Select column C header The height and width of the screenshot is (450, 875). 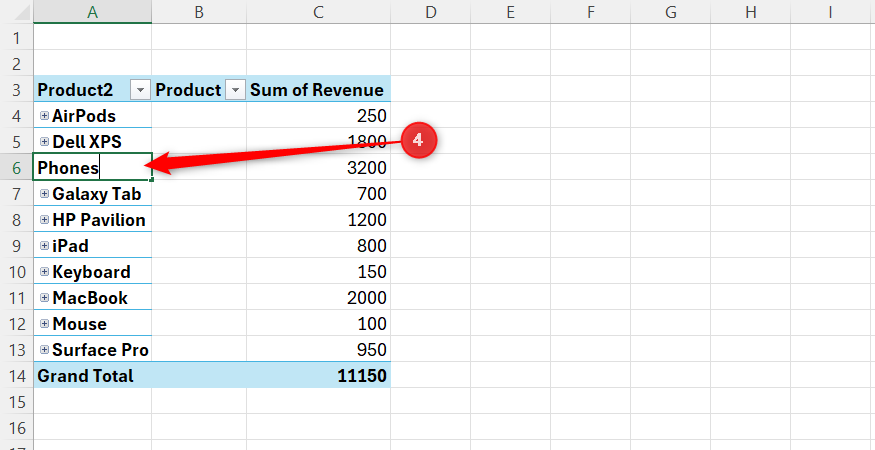(319, 12)
